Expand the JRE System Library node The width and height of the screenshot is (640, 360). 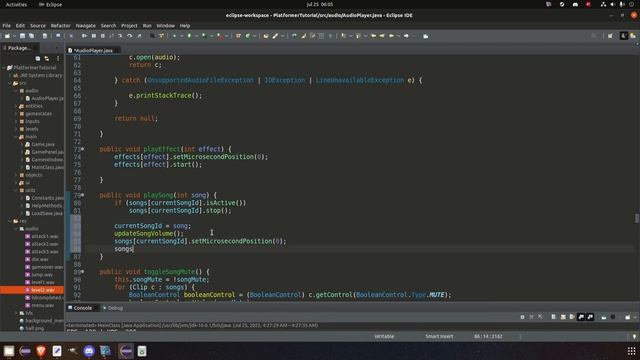10,76
